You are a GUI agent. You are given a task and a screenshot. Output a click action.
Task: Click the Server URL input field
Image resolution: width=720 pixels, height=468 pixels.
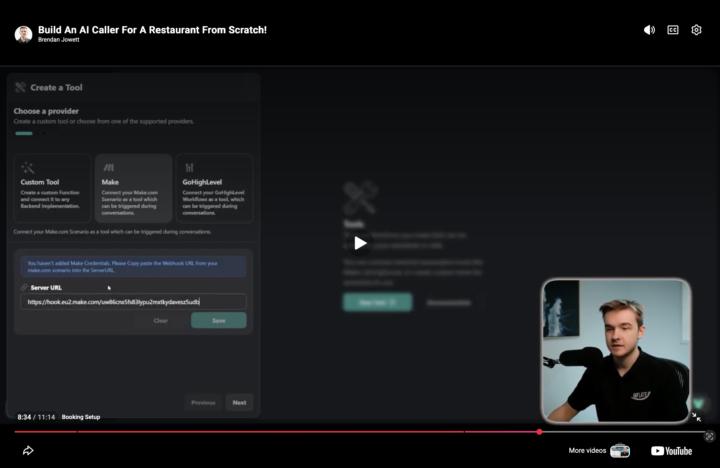tap(133, 302)
